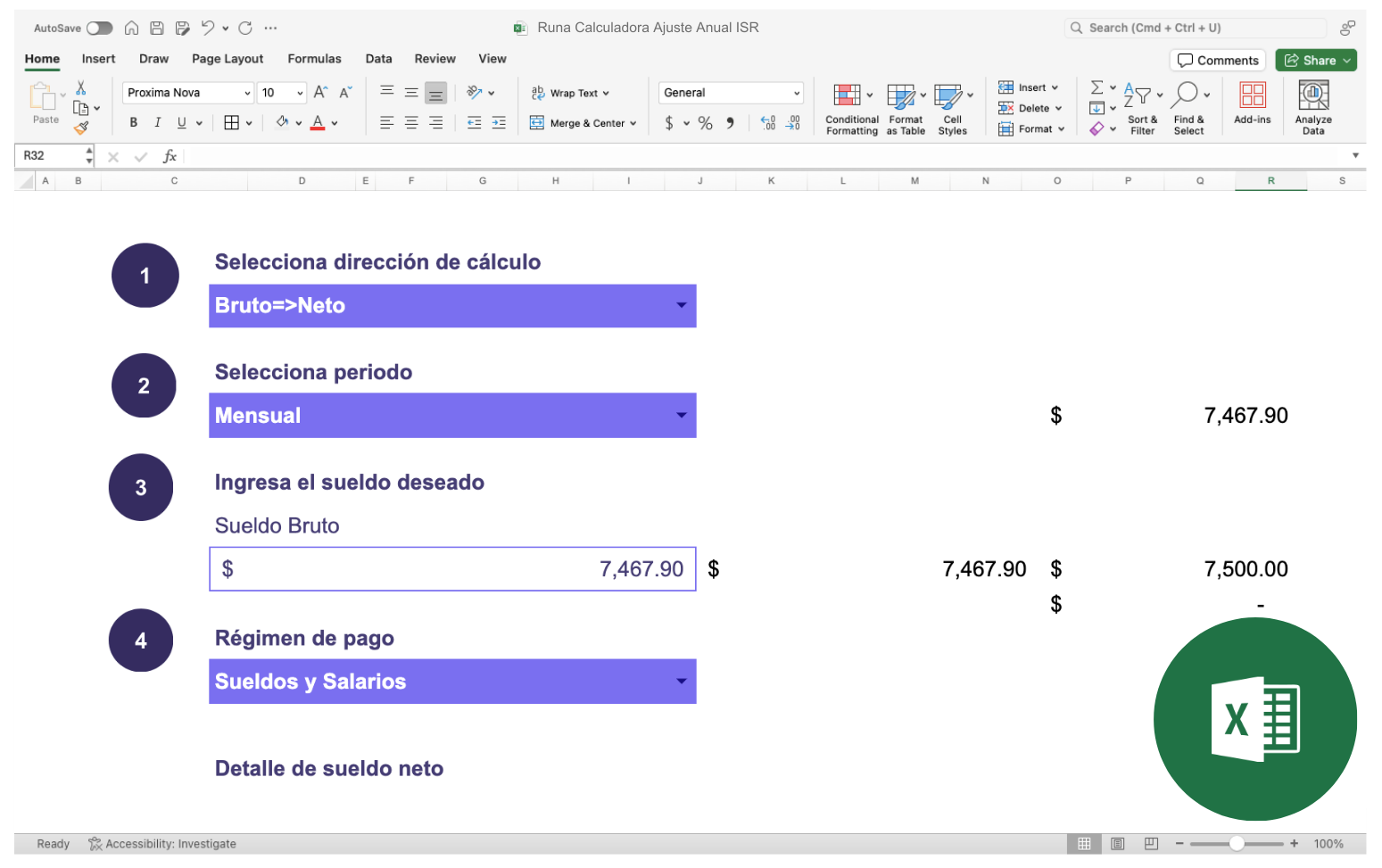Click the Increase Font Size icon
The width and height of the screenshot is (1382, 868).
point(320,92)
